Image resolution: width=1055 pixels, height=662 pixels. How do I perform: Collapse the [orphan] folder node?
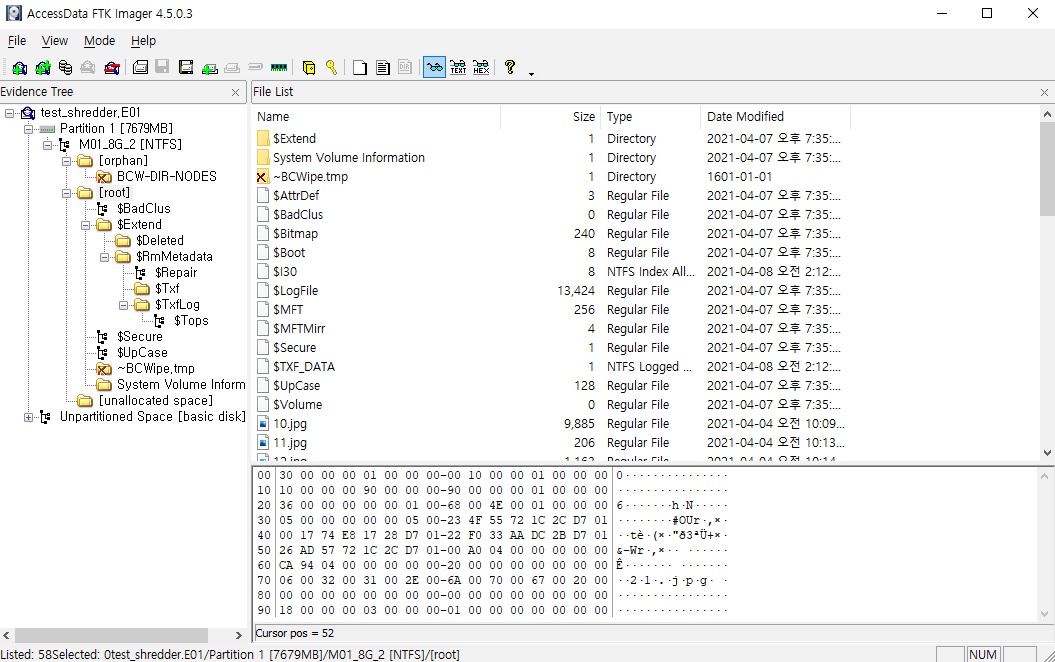(67, 161)
